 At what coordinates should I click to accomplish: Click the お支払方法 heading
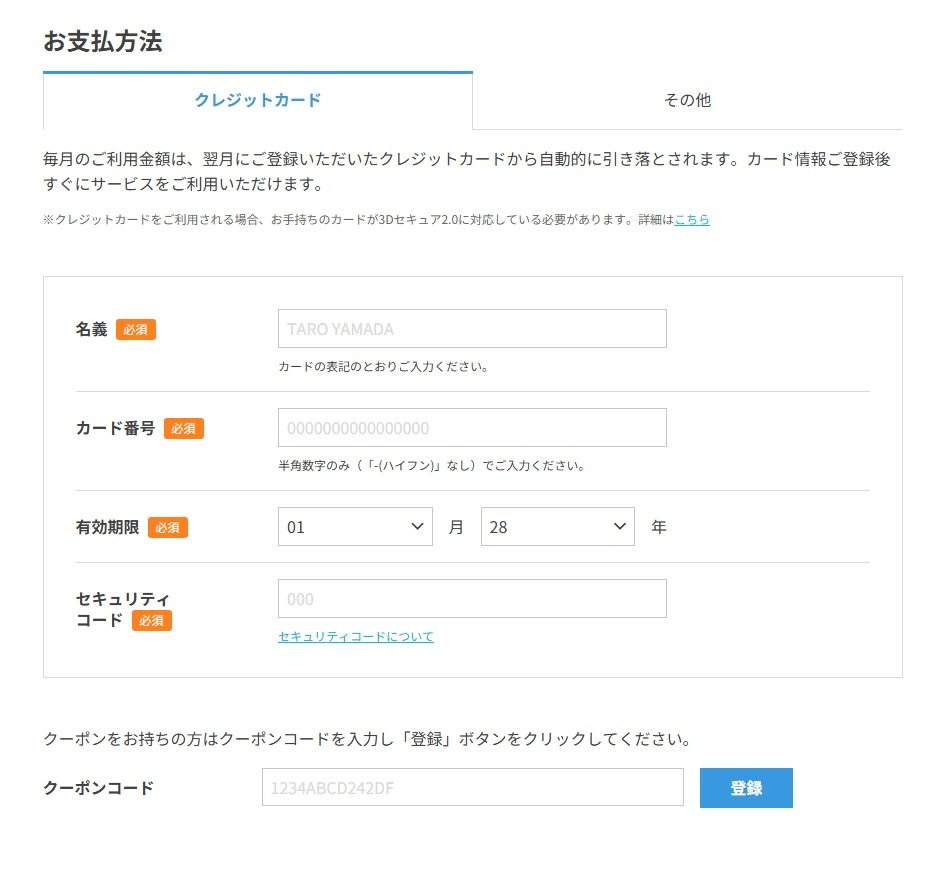(103, 41)
